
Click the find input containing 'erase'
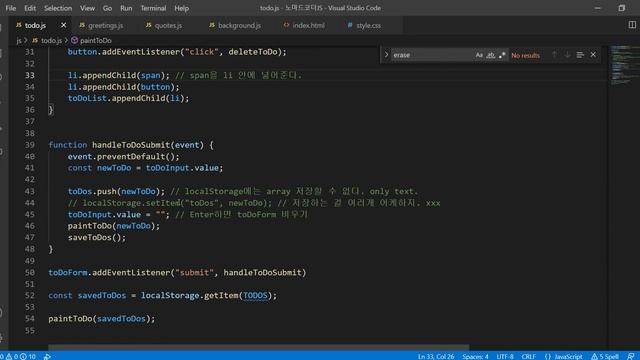tap(433, 55)
